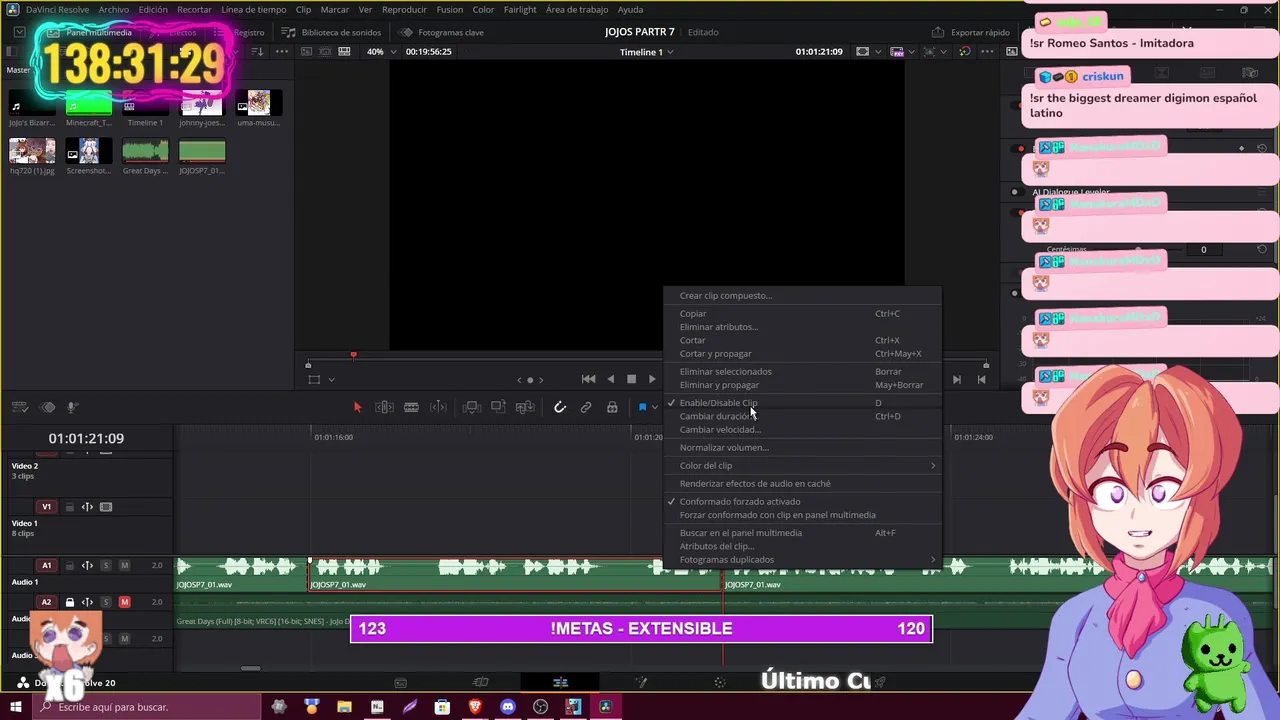Toggle auto track selector on Video 1
1280x720 pixels.
(x=87, y=507)
